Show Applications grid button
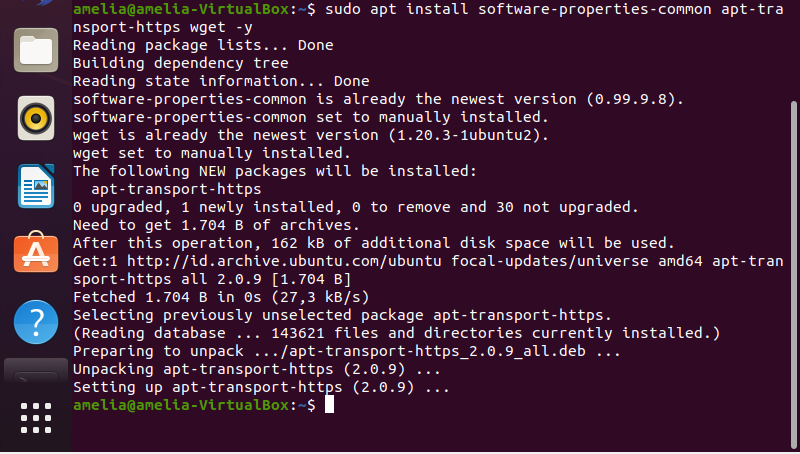 (36, 418)
